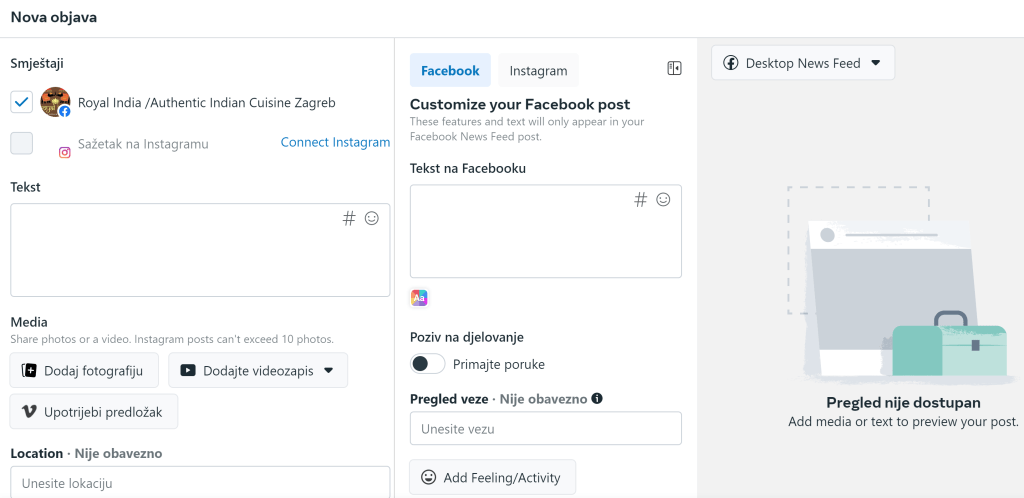Click the colorful text background icon
Viewport: 1024px width, 498px height.
420,298
